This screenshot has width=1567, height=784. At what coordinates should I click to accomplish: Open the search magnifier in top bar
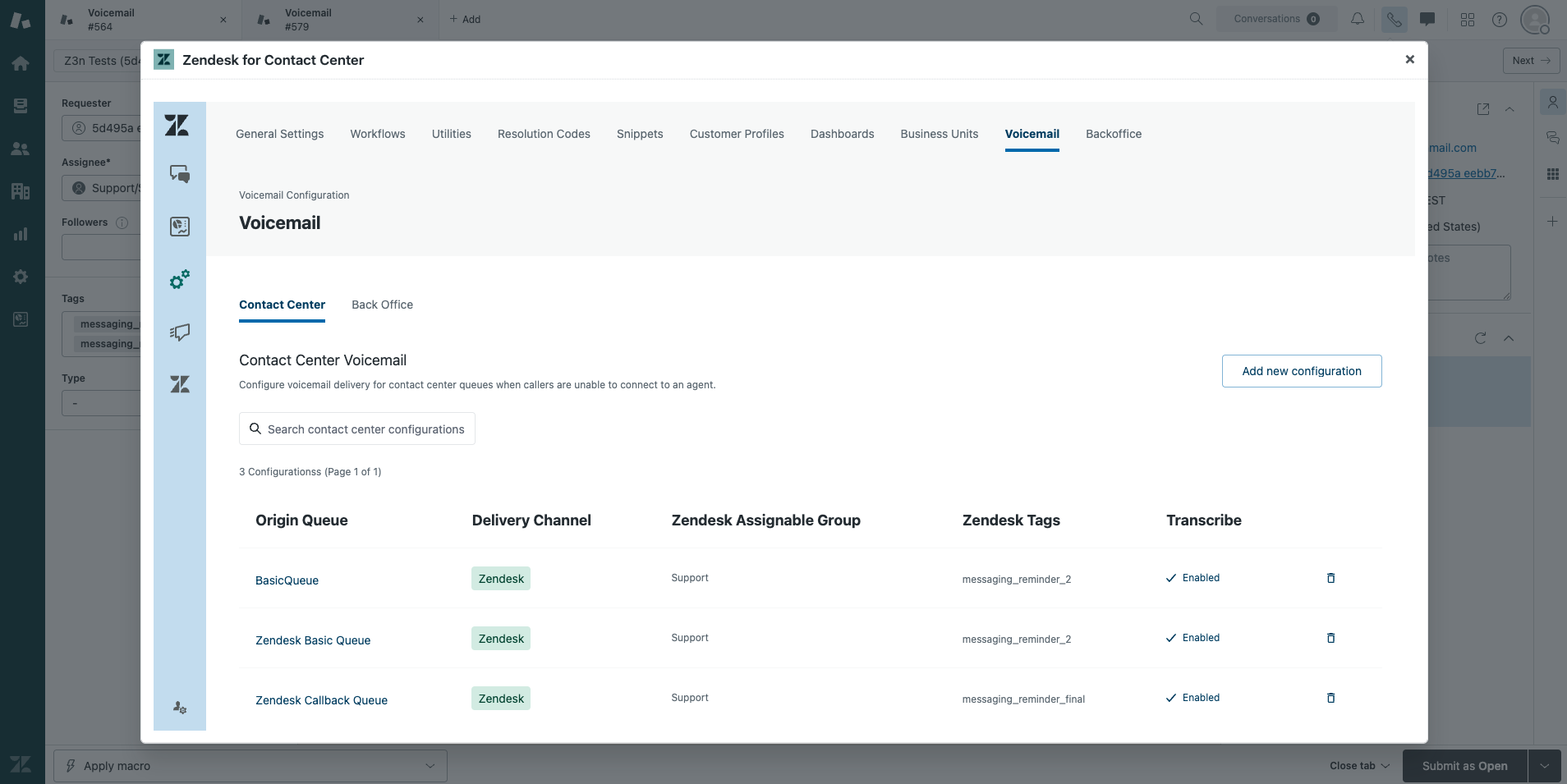(x=1196, y=19)
